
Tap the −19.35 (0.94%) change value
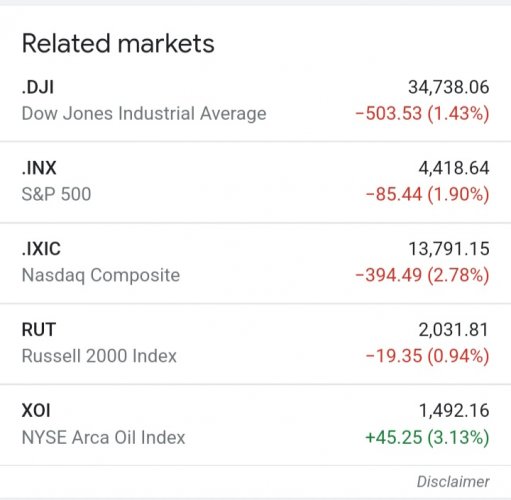tap(428, 356)
